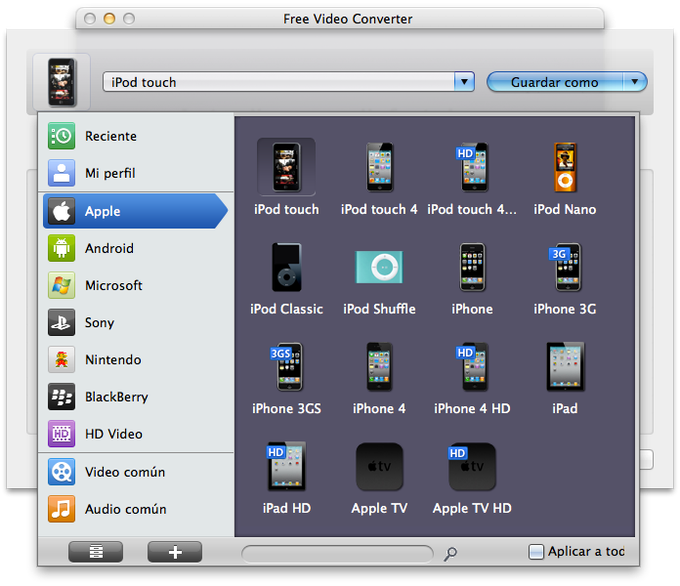Open the Nintendo category
This screenshot has width=680, height=586.
(x=136, y=360)
